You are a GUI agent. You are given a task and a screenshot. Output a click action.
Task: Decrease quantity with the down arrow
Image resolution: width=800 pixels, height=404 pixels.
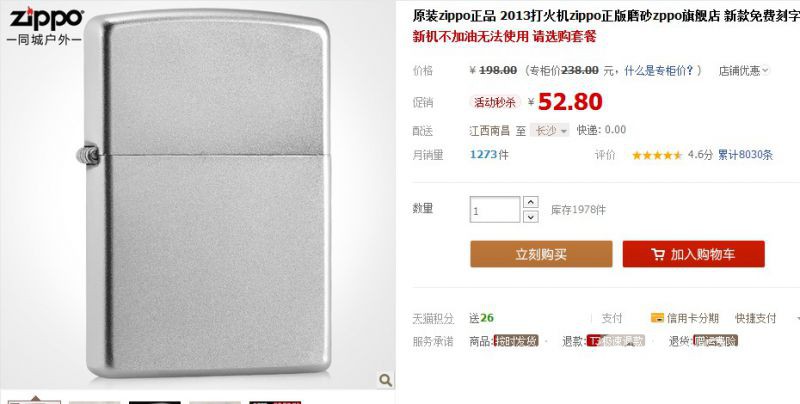(x=531, y=217)
